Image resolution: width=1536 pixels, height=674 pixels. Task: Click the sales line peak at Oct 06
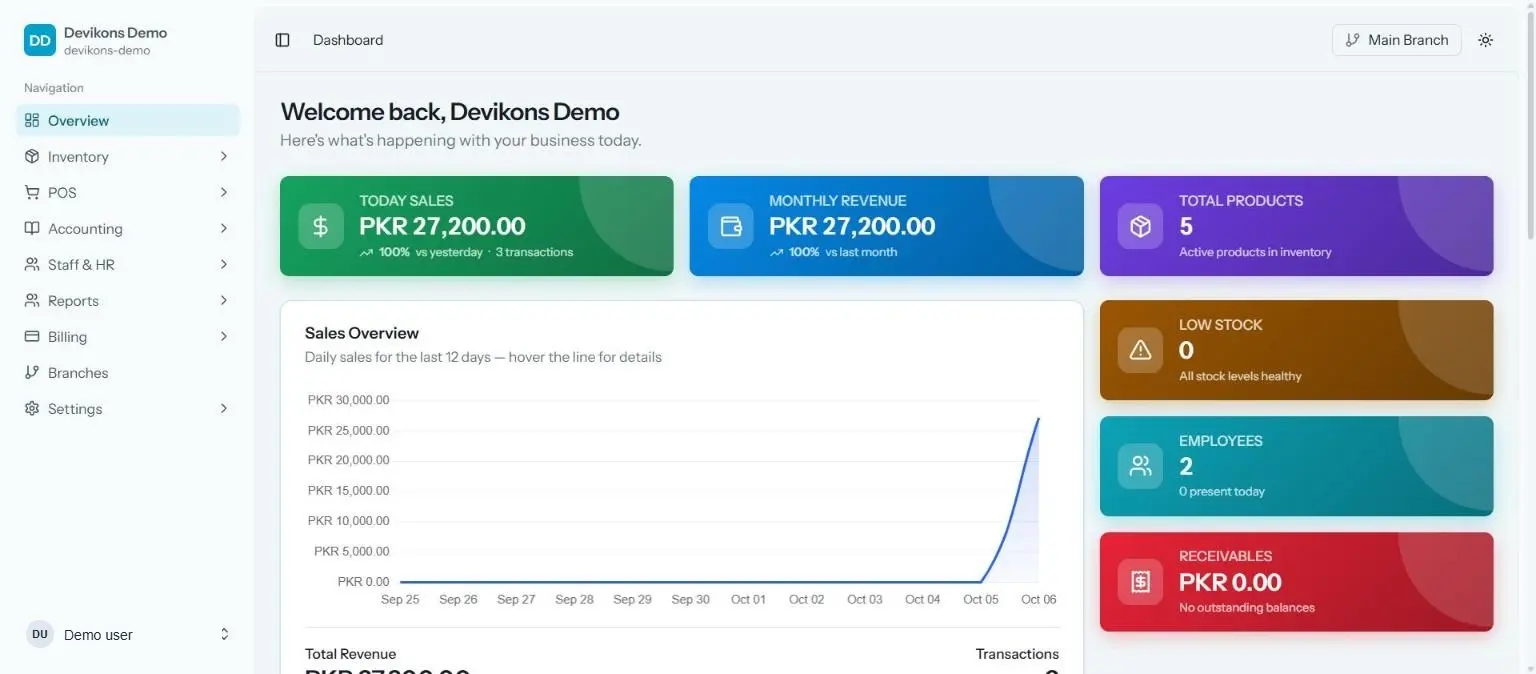pyautogui.click(x=1038, y=418)
